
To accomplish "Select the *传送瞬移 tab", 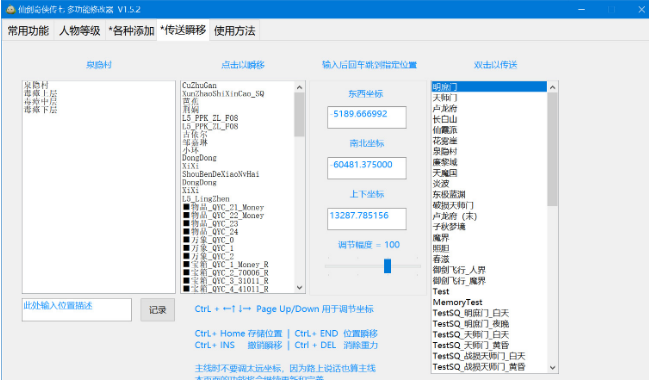I will pyautogui.click(x=183, y=30).
